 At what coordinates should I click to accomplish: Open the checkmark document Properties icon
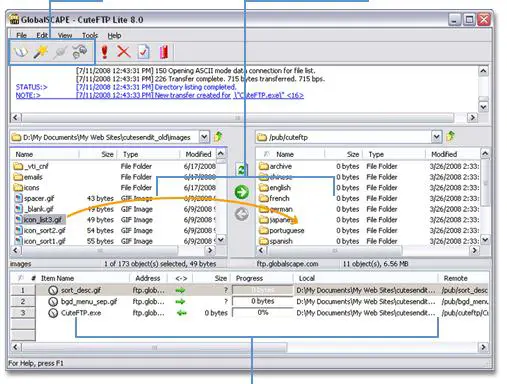tap(143, 52)
